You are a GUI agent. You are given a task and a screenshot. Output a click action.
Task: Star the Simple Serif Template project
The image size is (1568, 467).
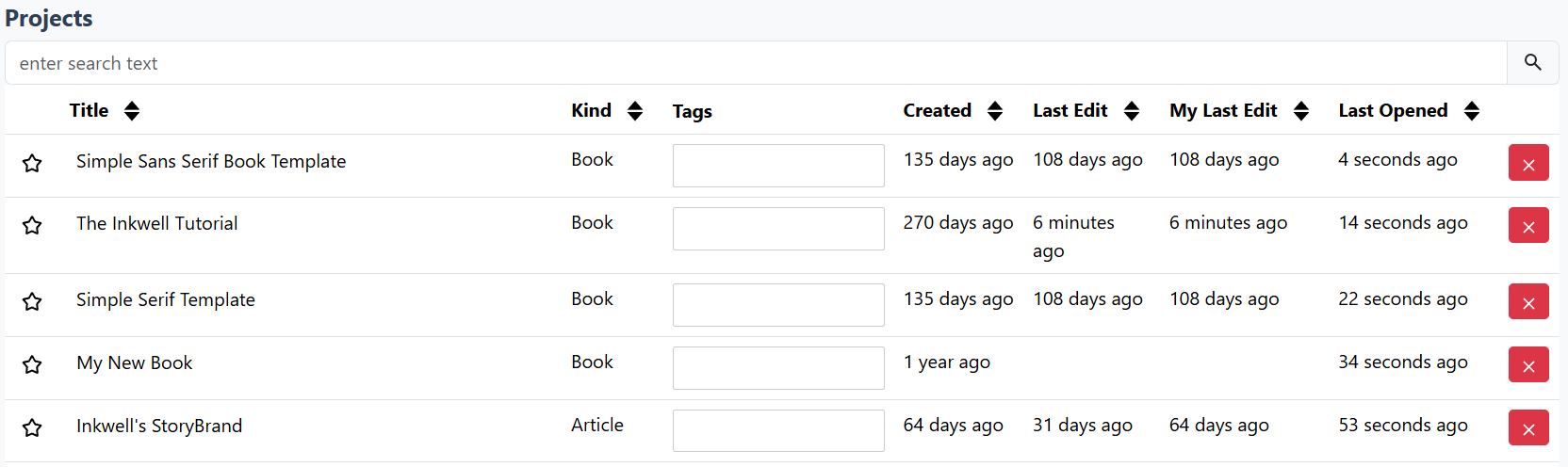click(x=32, y=301)
